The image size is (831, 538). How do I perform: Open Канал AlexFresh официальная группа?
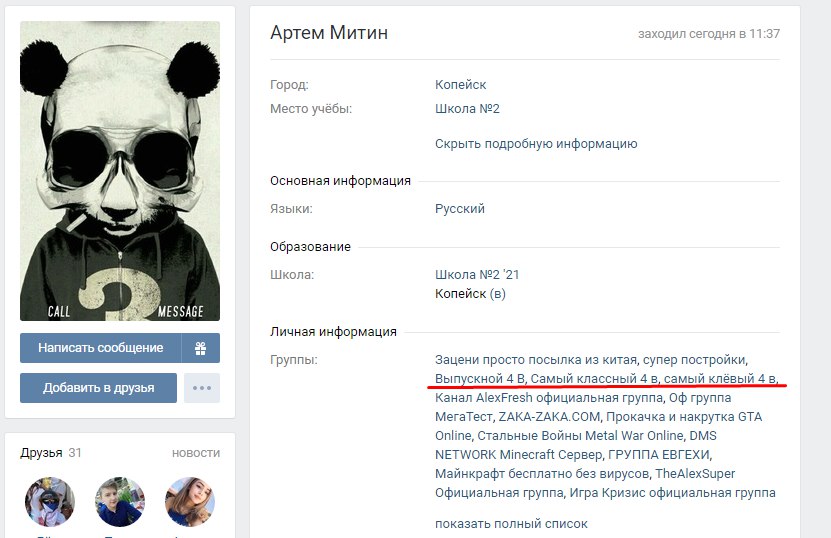point(549,398)
